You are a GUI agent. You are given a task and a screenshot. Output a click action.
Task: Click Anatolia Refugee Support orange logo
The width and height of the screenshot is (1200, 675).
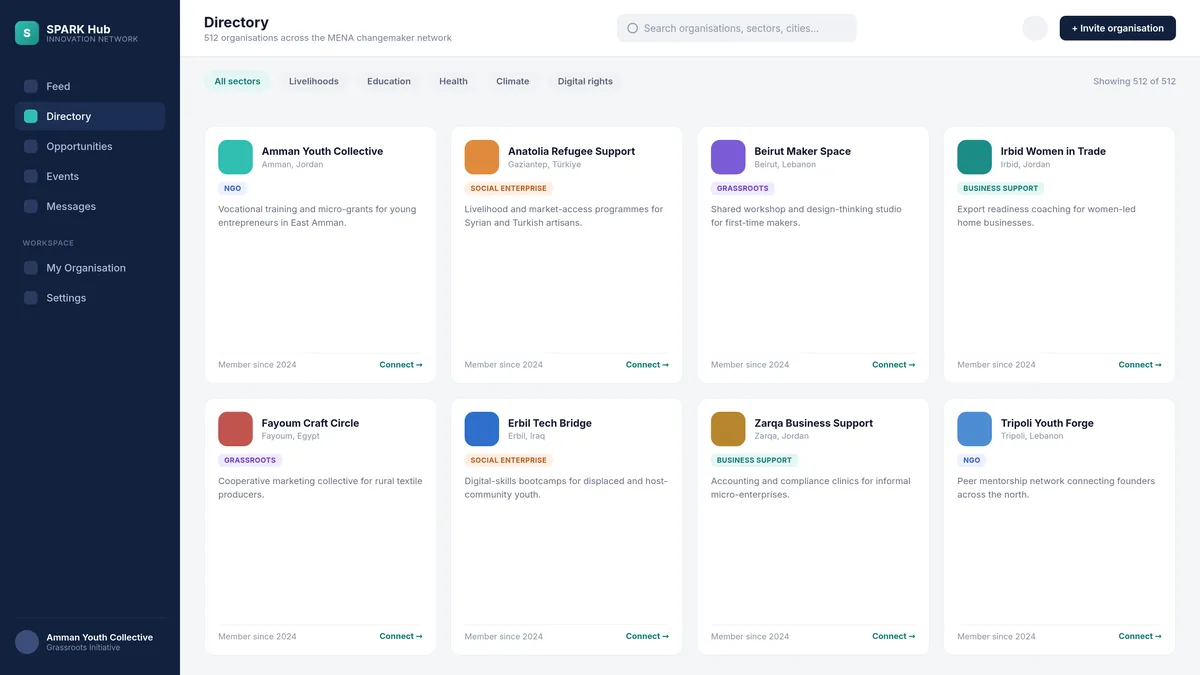click(x=482, y=157)
